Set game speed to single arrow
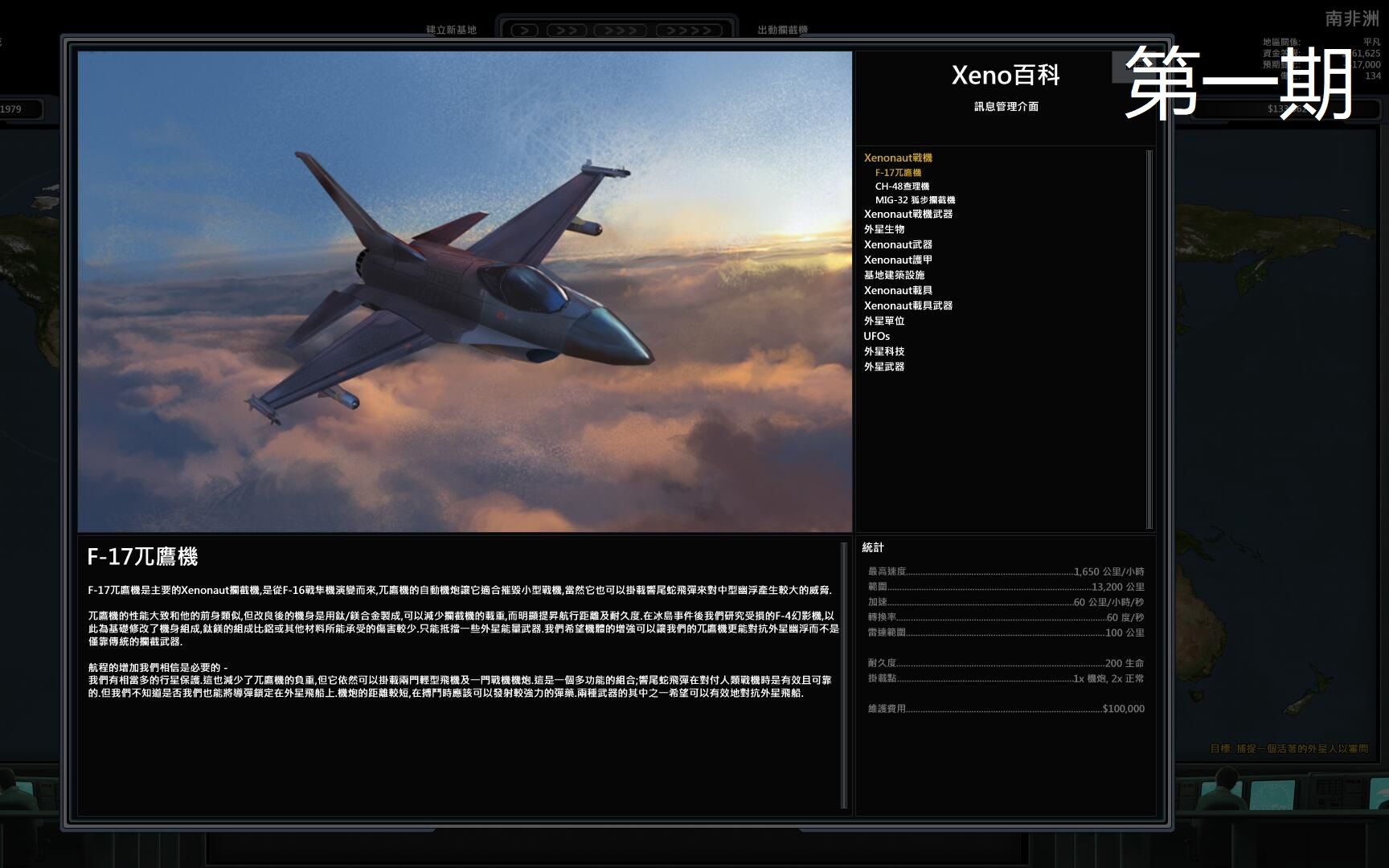 click(525, 31)
